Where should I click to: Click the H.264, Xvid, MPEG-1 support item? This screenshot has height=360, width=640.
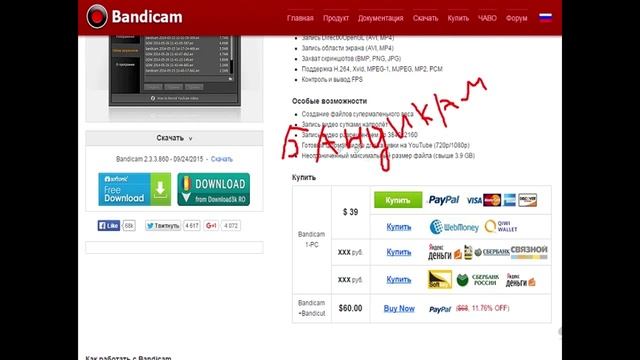pyautogui.click(x=372, y=69)
